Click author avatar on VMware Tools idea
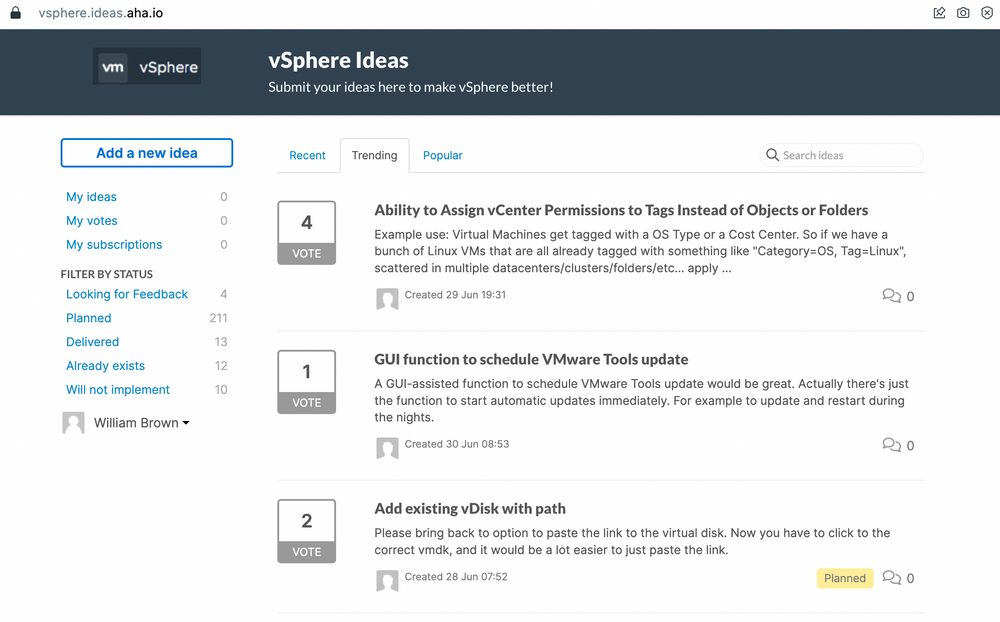 (387, 448)
